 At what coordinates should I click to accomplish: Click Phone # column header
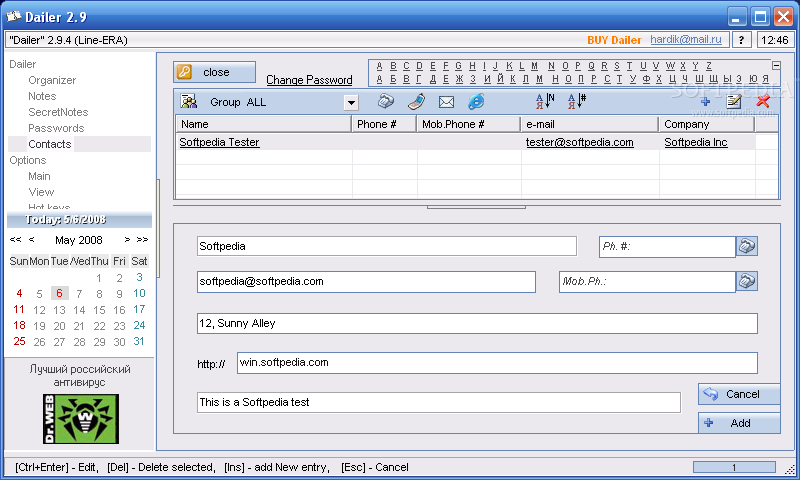(384, 124)
